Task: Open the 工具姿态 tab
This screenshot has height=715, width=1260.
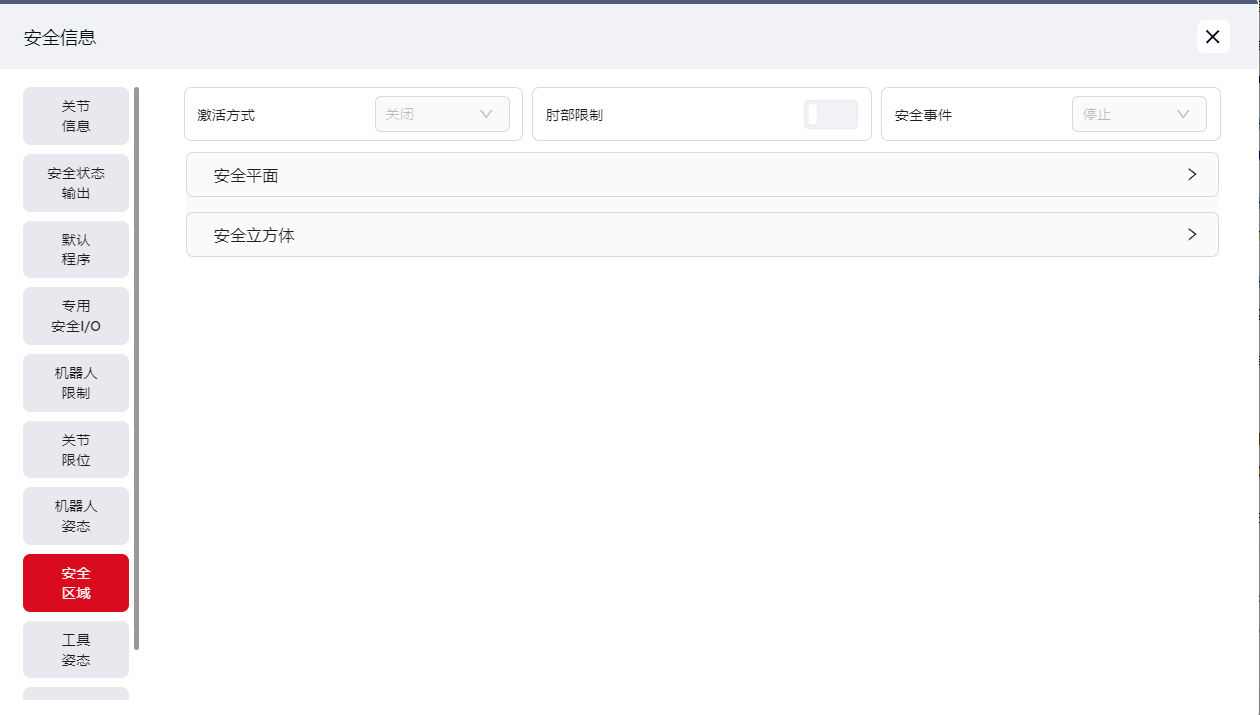Action: pyautogui.click(x=76, y=650)
